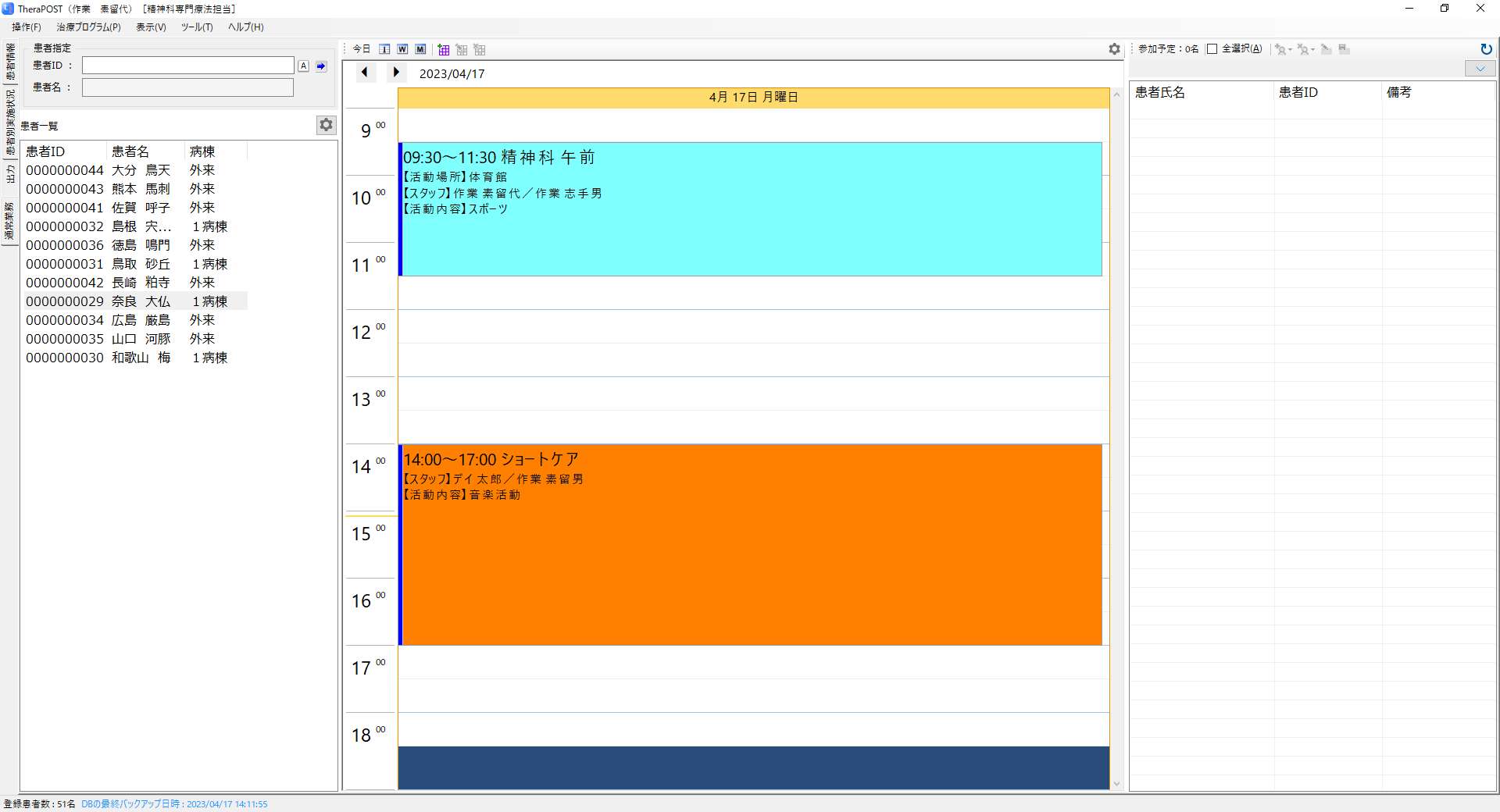Screen dimensions: 1500x812
Task: Select patient row 0000000041 佐賀 呼子
Action: click(134, 208)
